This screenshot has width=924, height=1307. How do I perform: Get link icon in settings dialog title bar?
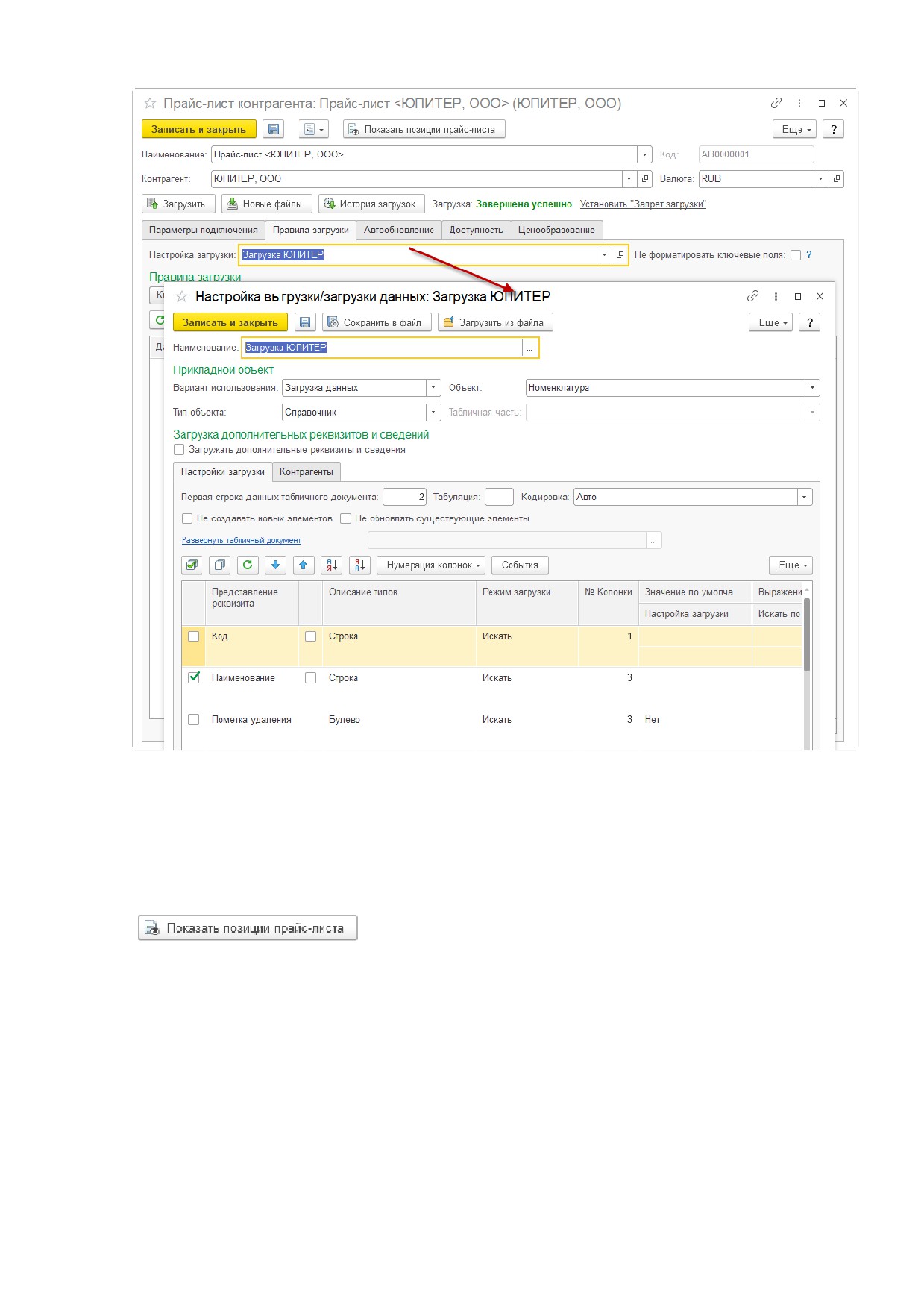[x=753, y=296]
